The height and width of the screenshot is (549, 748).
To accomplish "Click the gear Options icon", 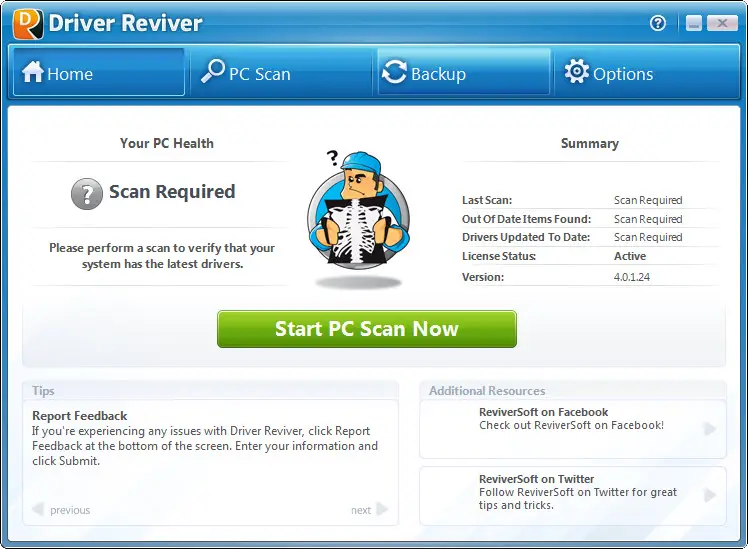I will pyautogui.click(x=577, y=72).
